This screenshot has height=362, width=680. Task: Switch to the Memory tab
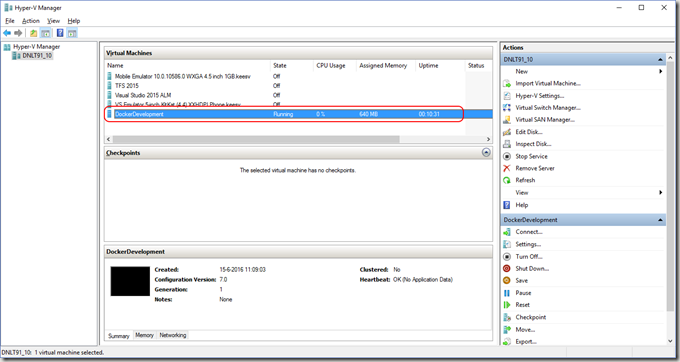[144, 335]
